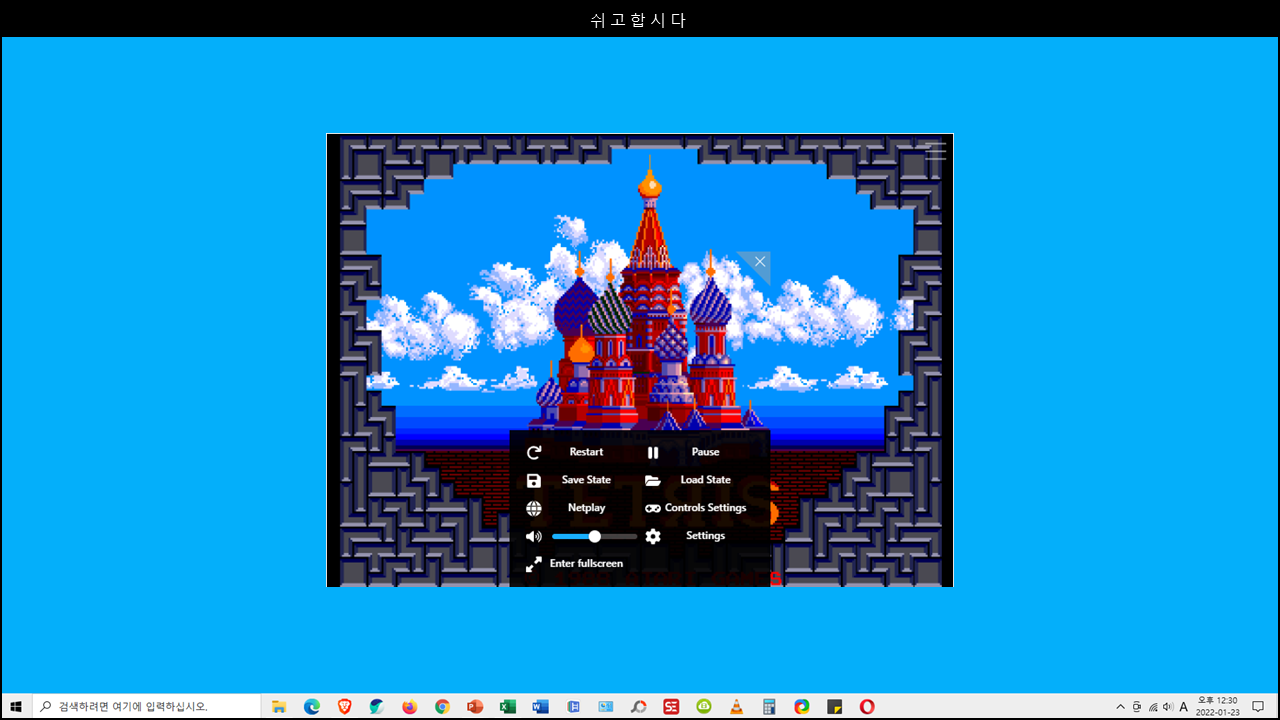The height and width of the screenshot is (720, 1280).
Task: Click the Load State folder icon
Action: click(653, 480)
